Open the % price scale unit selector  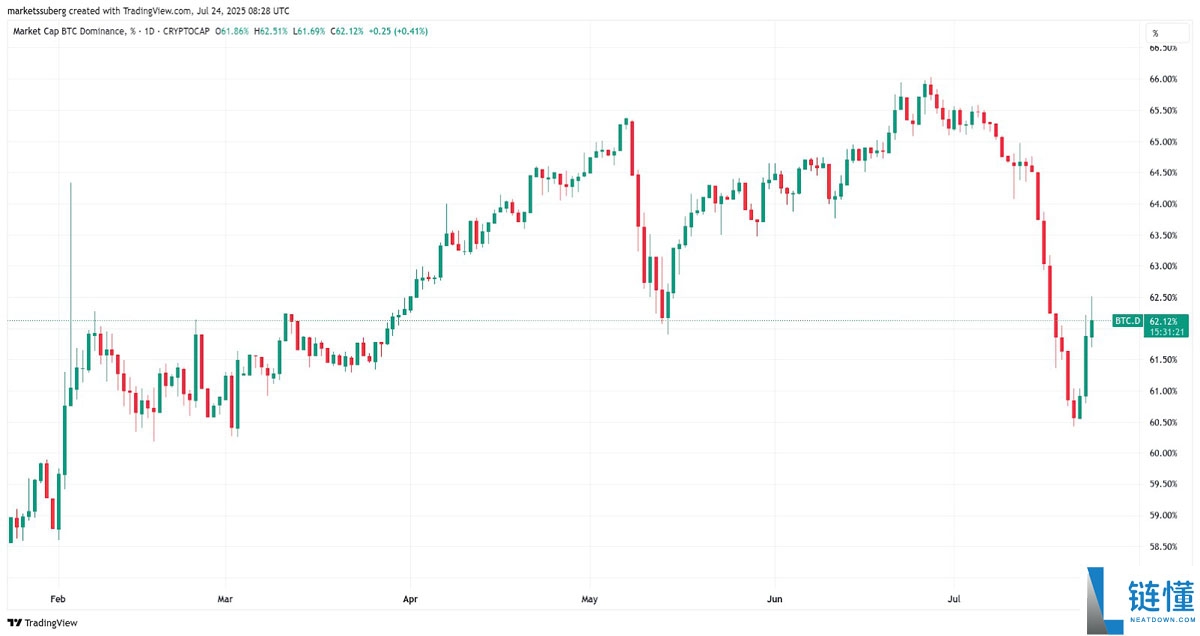(x=1155, y=33)
